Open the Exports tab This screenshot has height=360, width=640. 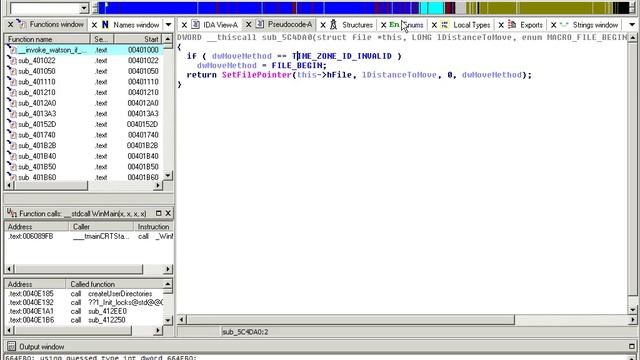(x=531, y=25)
